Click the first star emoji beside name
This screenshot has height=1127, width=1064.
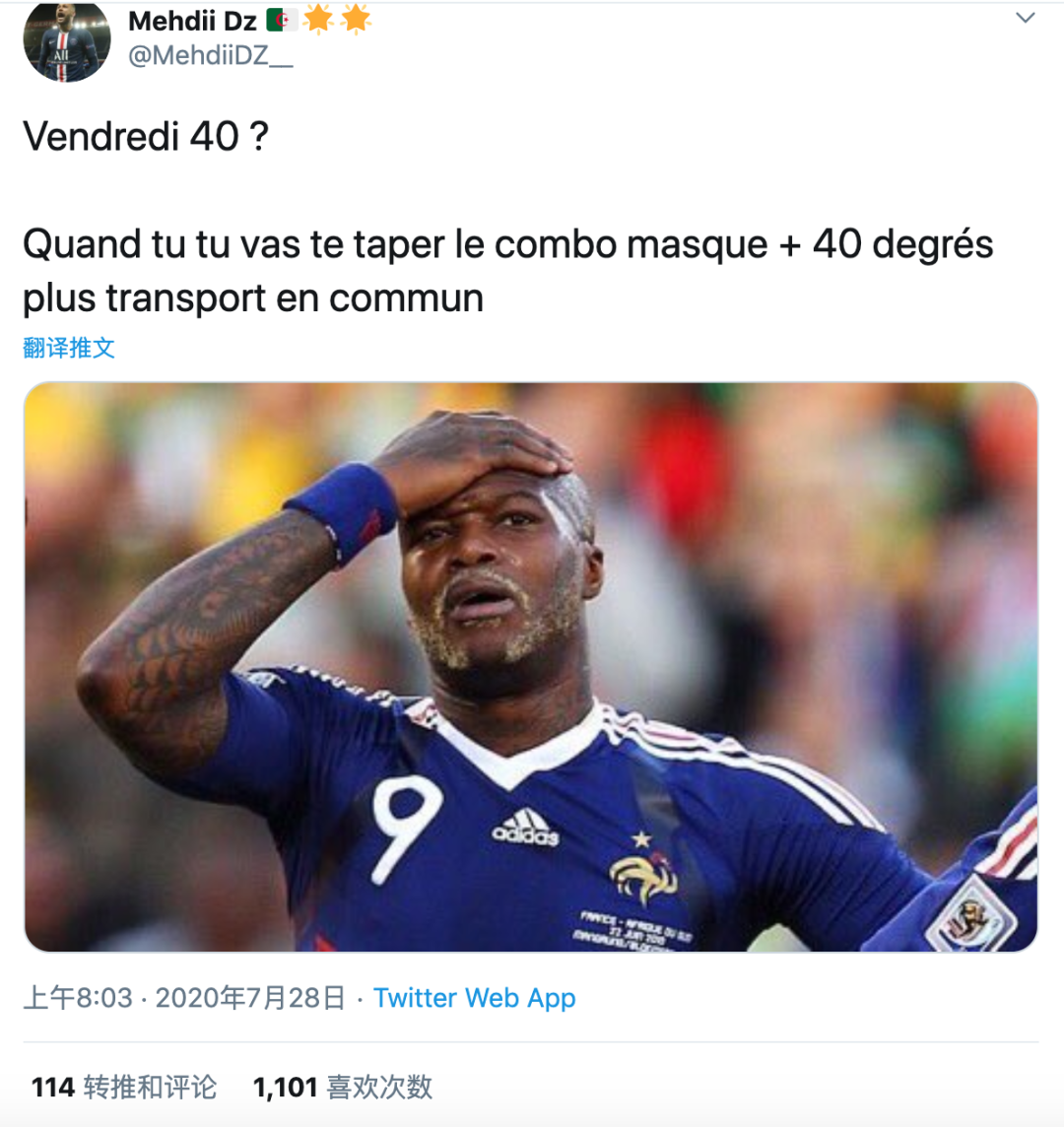click(x=318, y=19)
